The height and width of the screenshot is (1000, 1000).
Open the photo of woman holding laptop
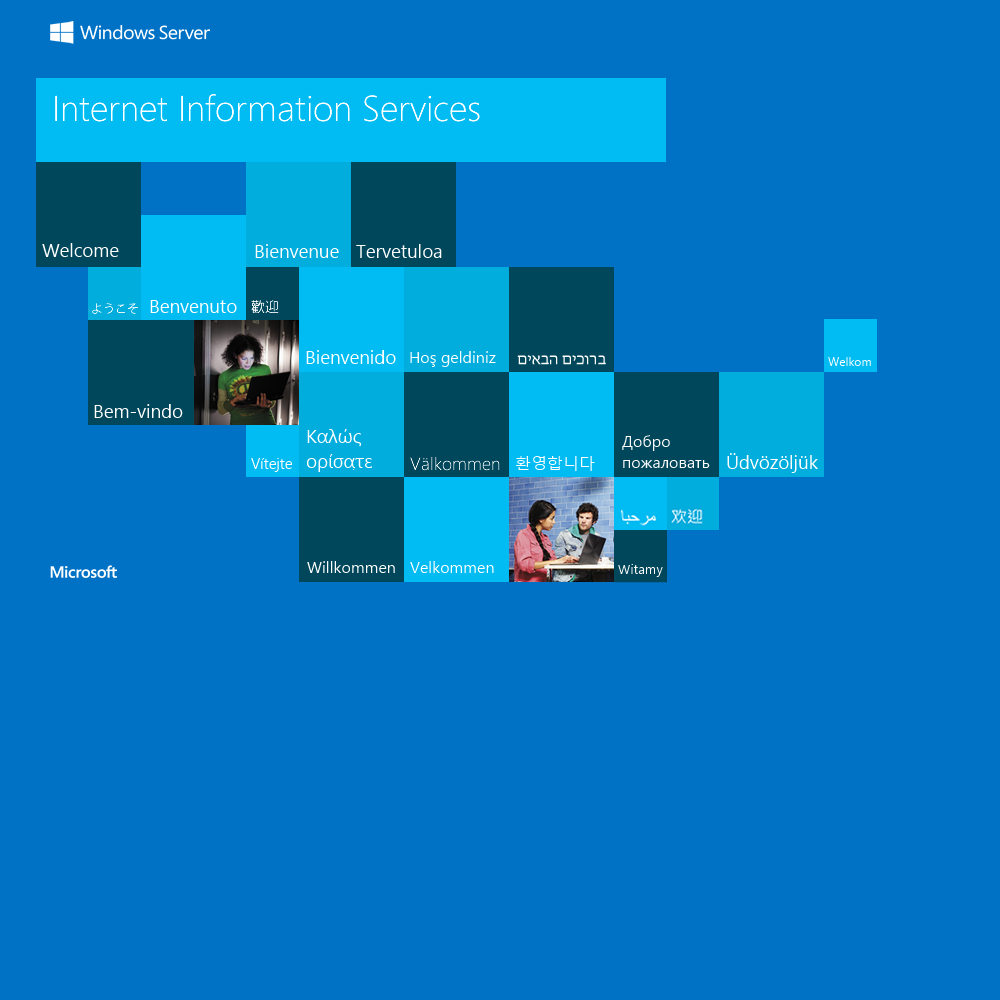246,372
